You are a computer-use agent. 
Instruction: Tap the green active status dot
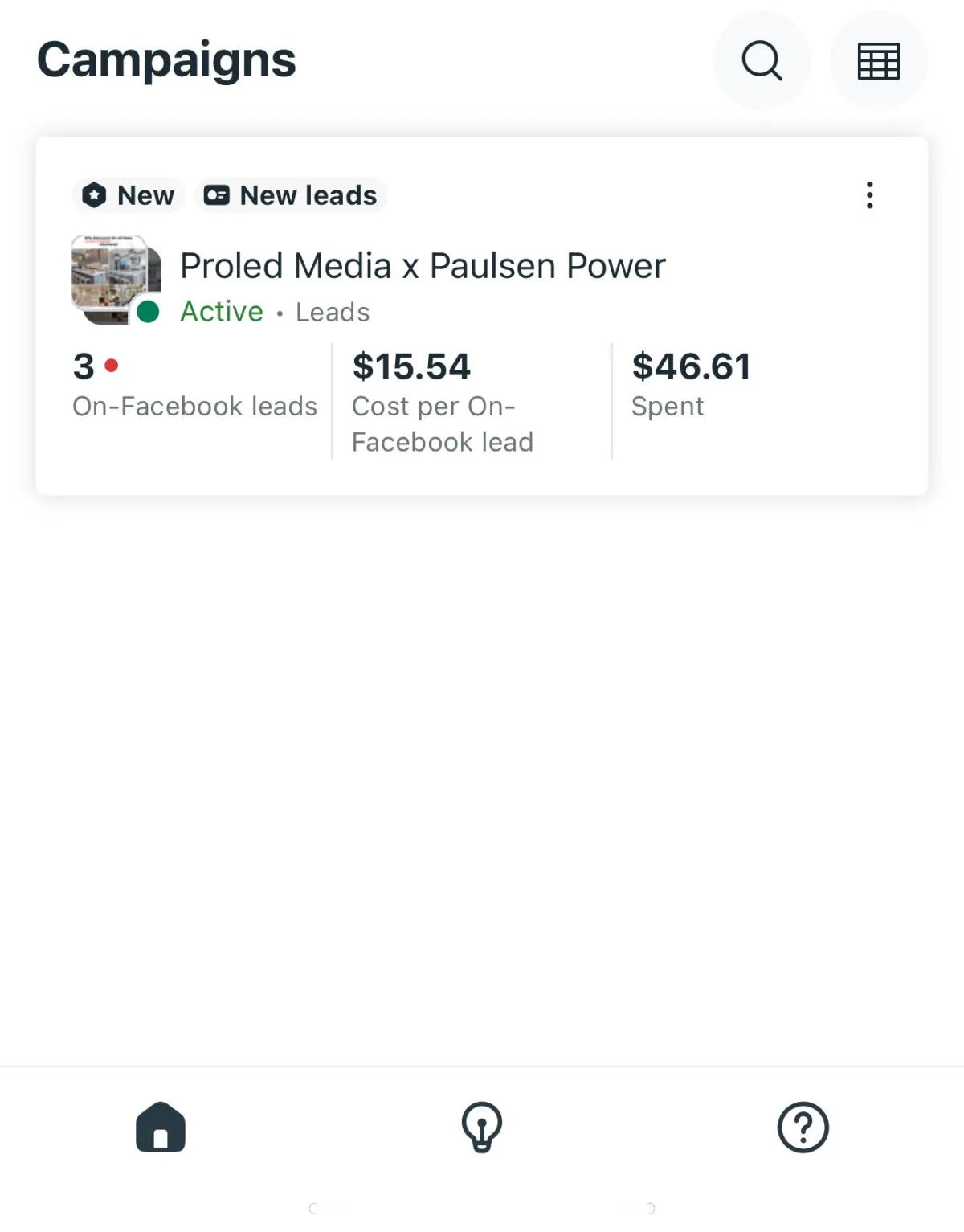pyautogui.click(x=148, y=312)
